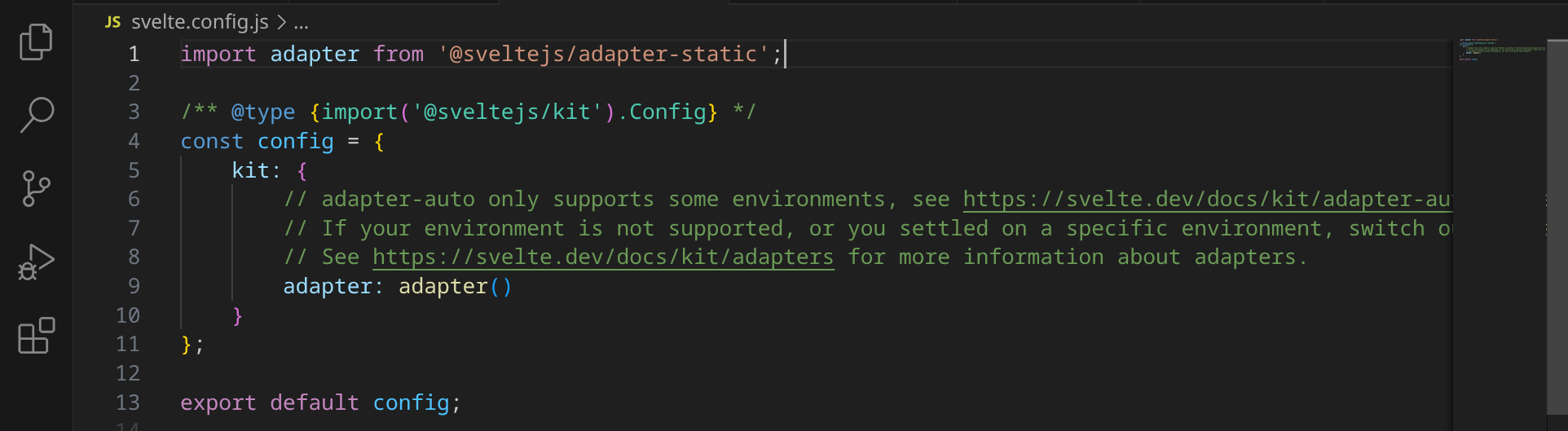1568x431 pixels.
Task: Select line number 1 in the gutter
Action: pyautogui.click(x=134, y=55)
